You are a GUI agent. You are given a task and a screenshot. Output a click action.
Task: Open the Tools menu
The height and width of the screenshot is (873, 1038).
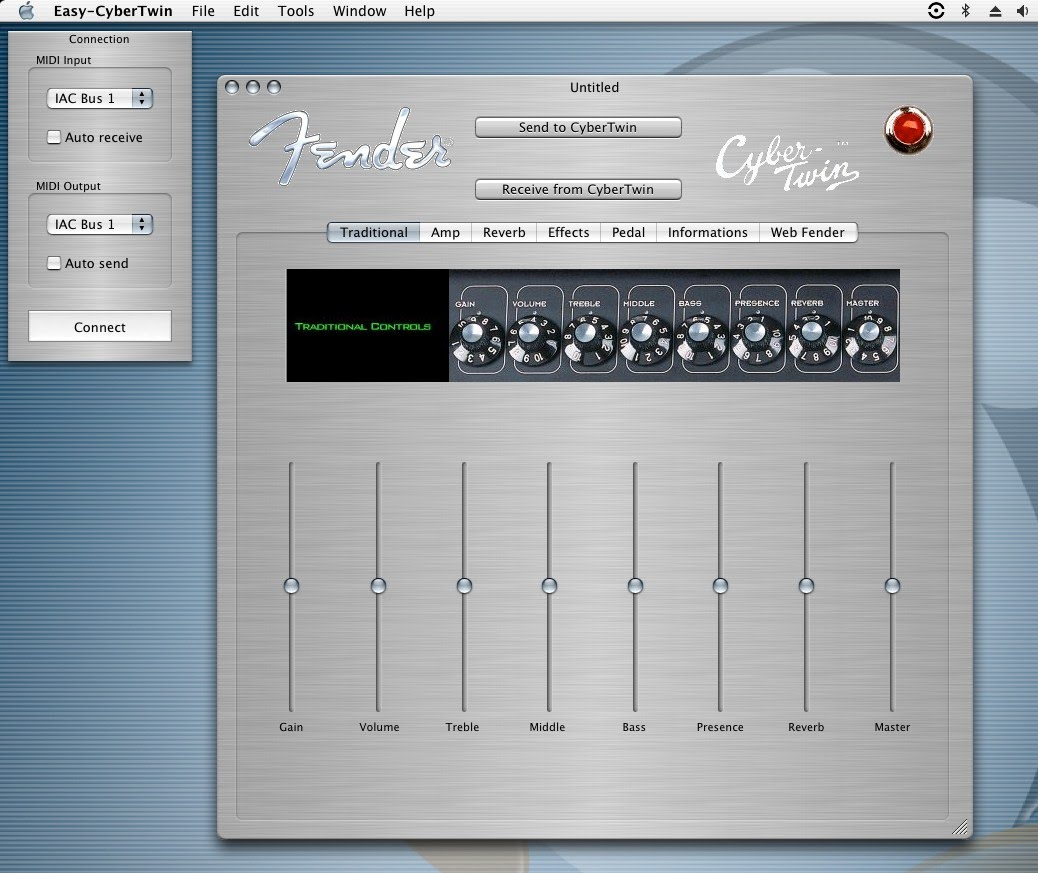tap(296, 11)
